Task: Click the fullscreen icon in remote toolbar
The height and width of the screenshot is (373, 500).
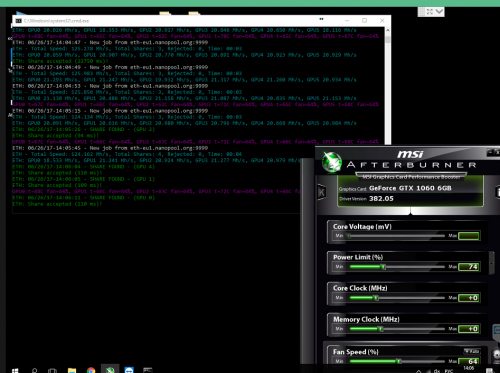Action: coord(430,12)
